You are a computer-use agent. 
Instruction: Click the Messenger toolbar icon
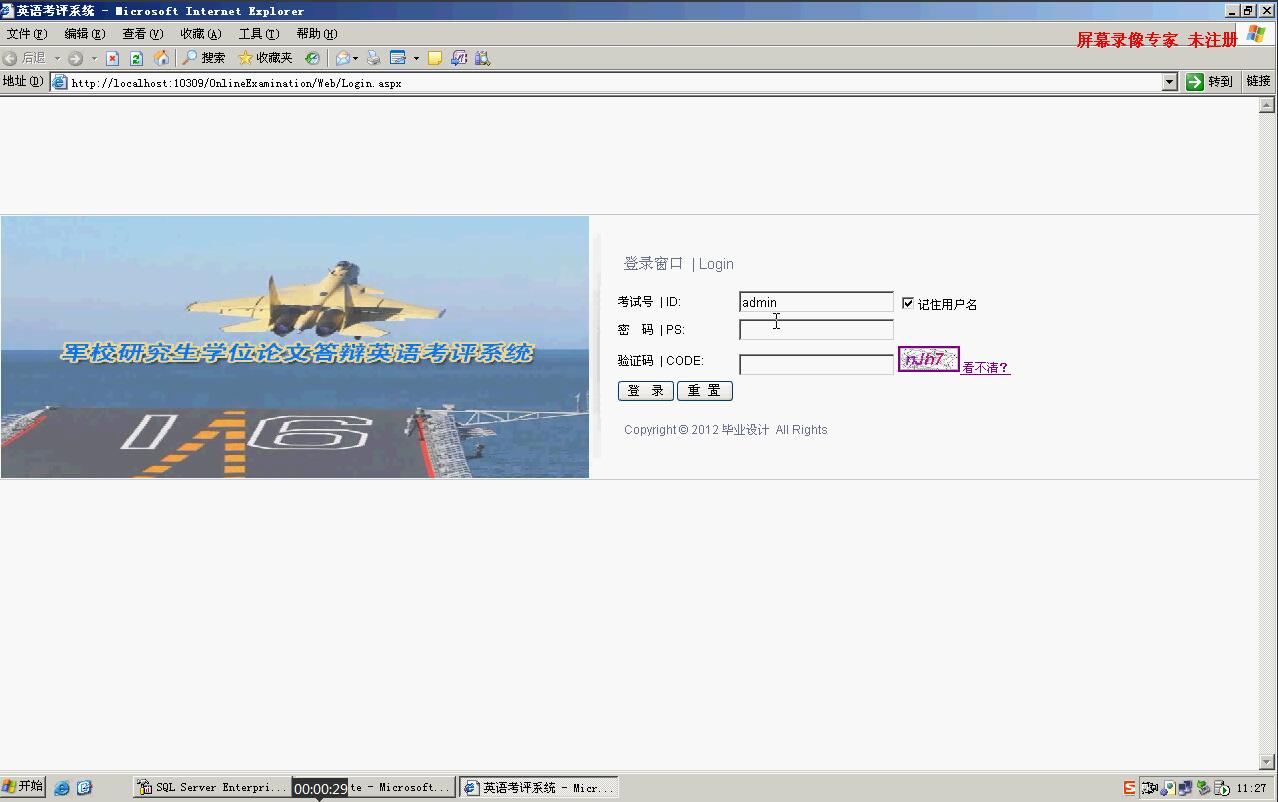pos(482,58)
